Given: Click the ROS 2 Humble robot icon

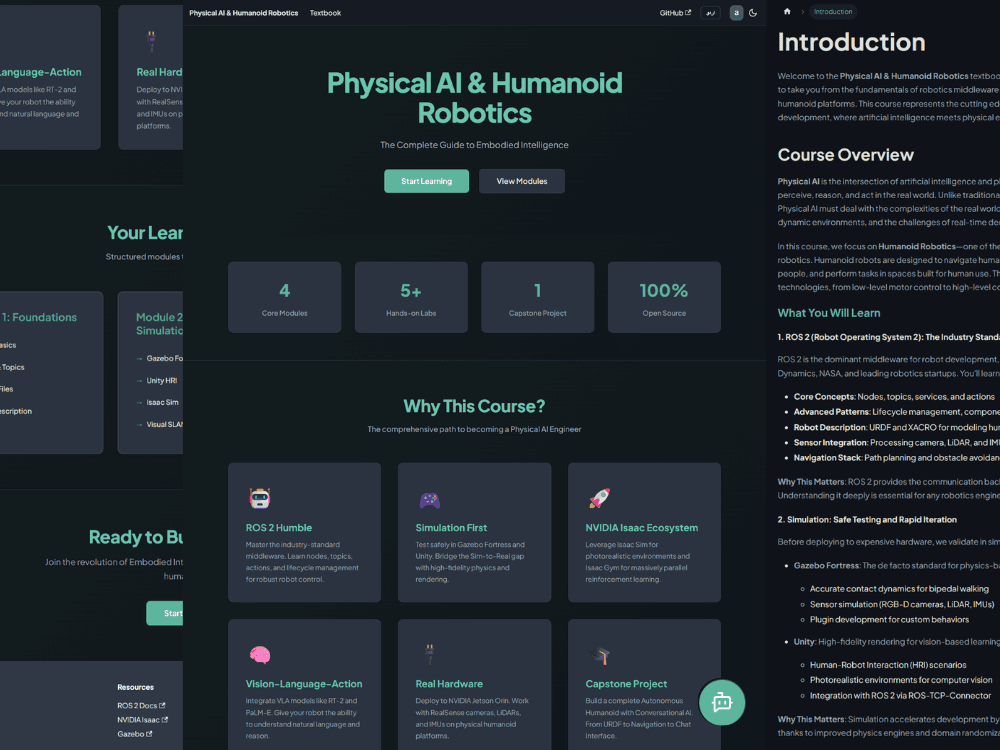Looking at the screenshot, I should pyautogui.click(x=260, y=498).
